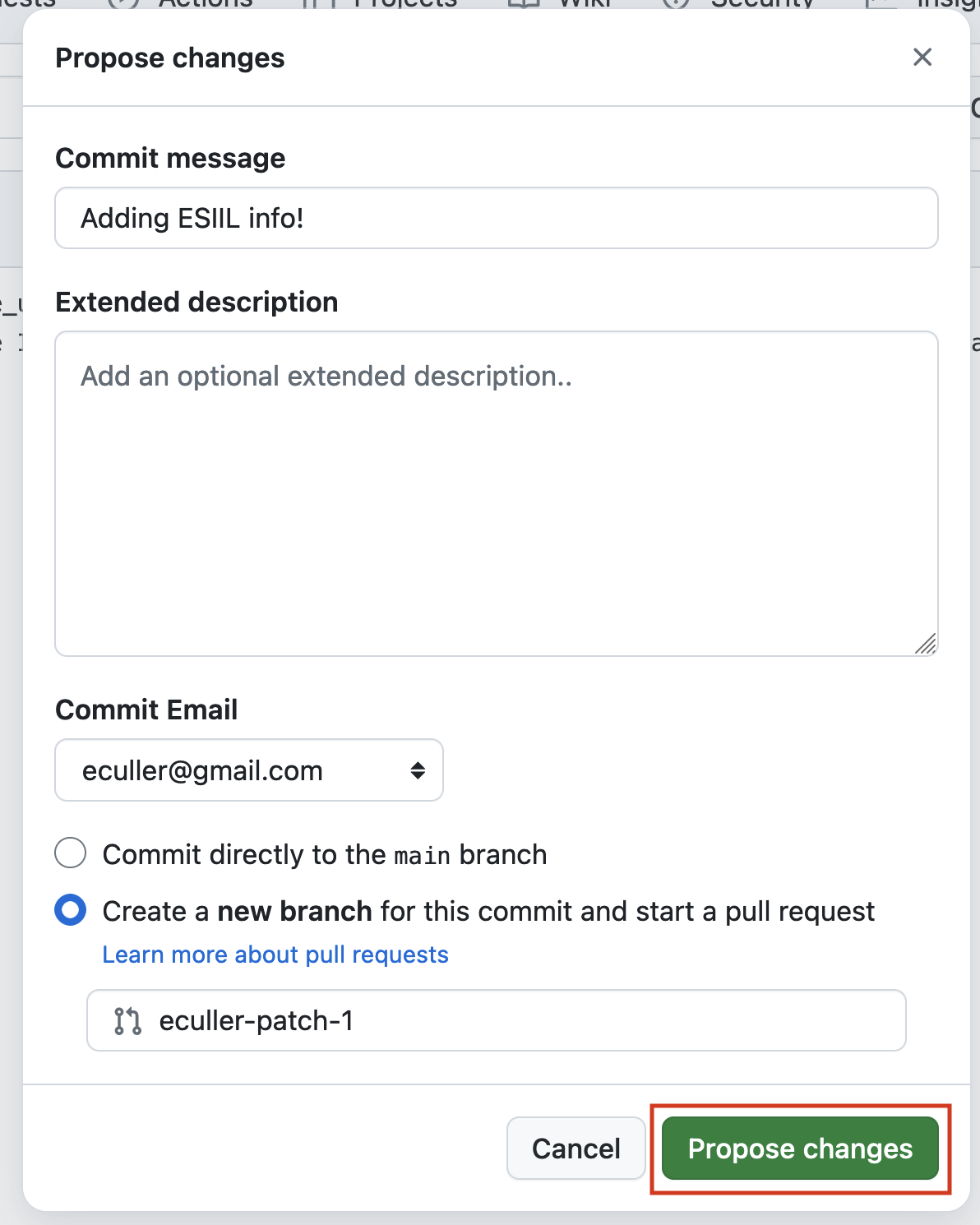Select Commit directly to the main branch
This screenshot has width=980, height=1225.
(71, 853)
